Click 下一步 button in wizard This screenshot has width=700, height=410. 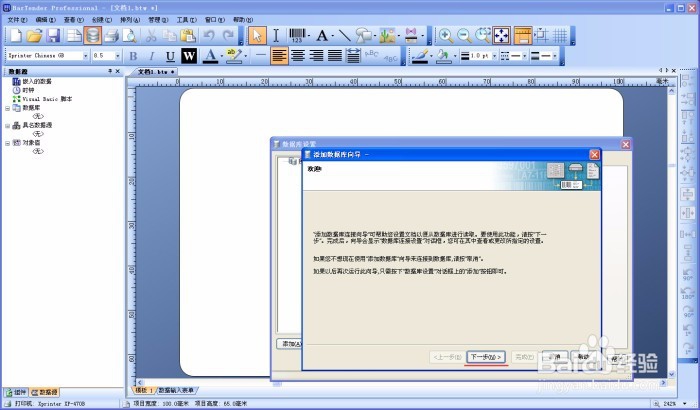[x=486, y=357]
